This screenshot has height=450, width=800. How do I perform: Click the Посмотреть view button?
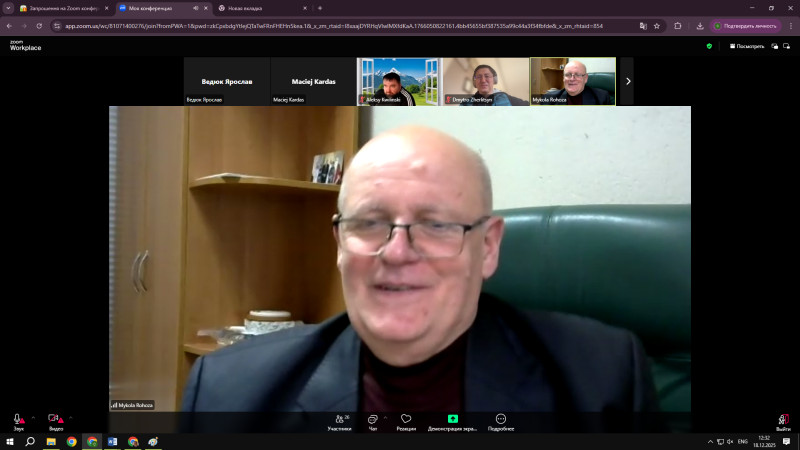(x=747, y=46)
